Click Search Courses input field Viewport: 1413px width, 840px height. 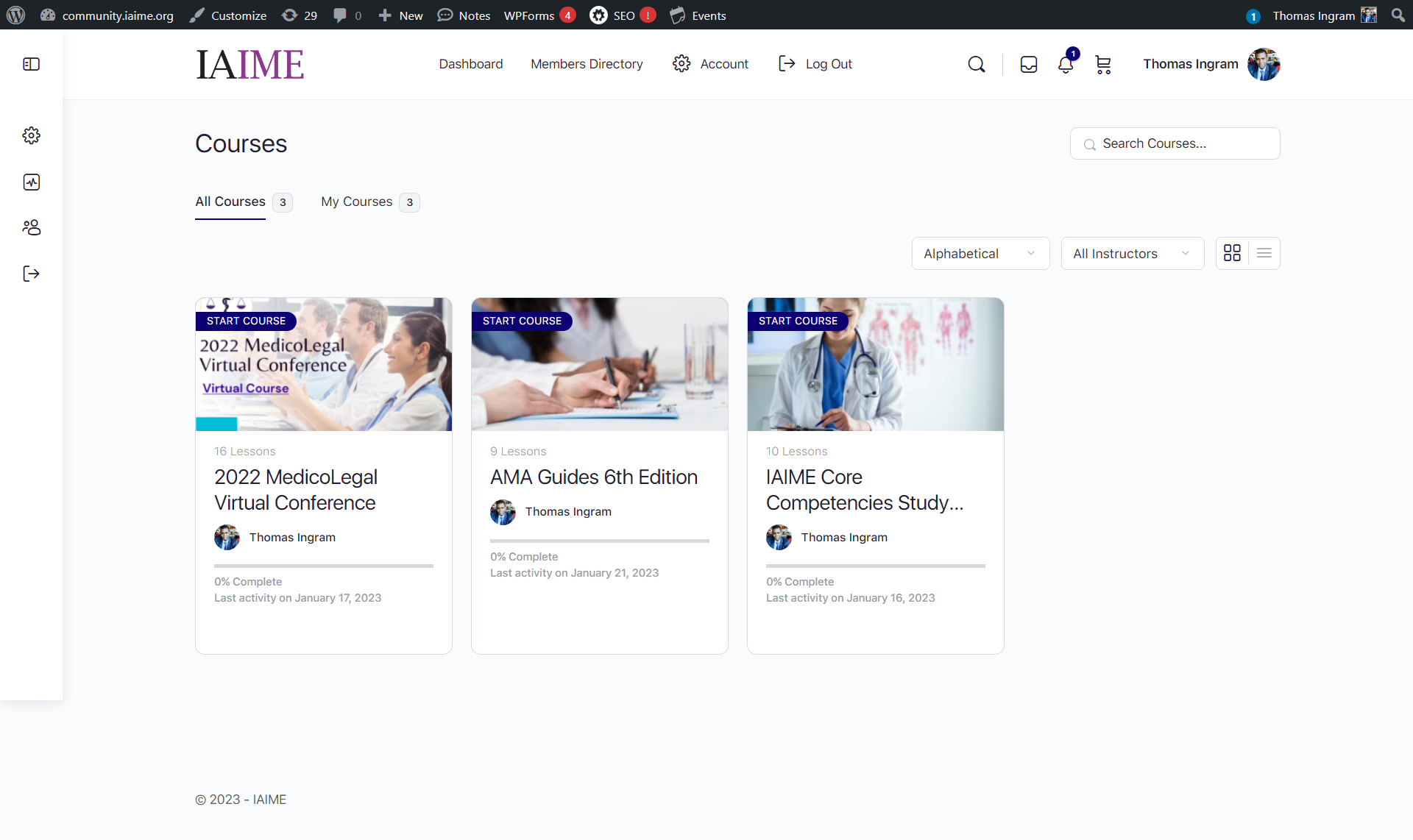click(1175, 143)
